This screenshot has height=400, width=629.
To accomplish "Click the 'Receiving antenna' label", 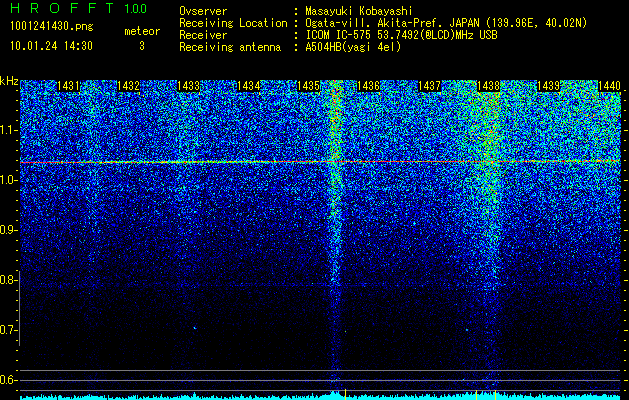I will point(230,47).
